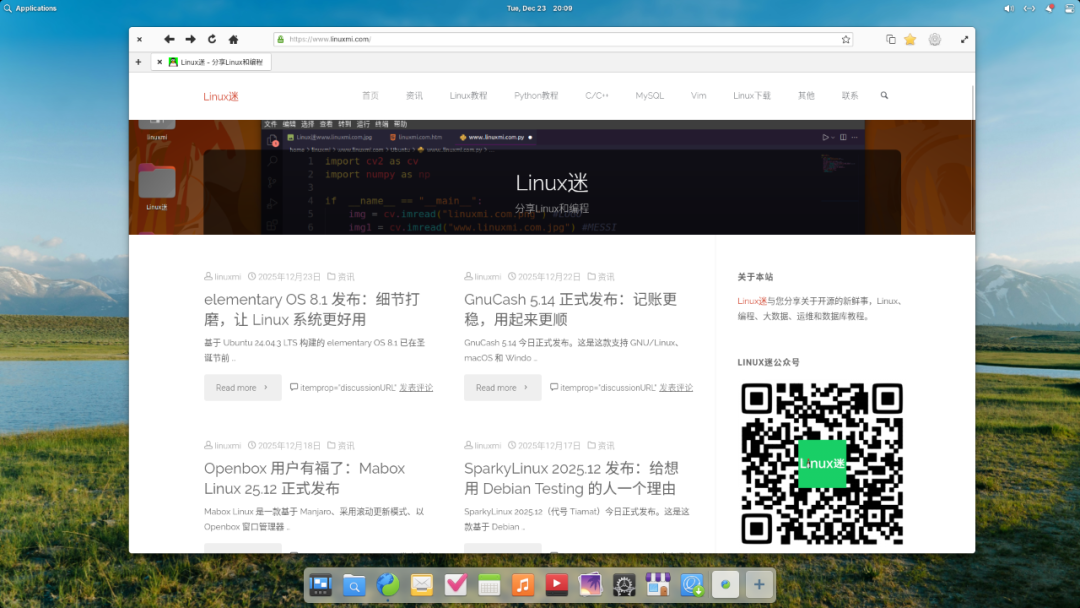Click Read more on the elementary OS article
Image resolution: width=1080 pixels, height=608 pixels.
[242, 387]
